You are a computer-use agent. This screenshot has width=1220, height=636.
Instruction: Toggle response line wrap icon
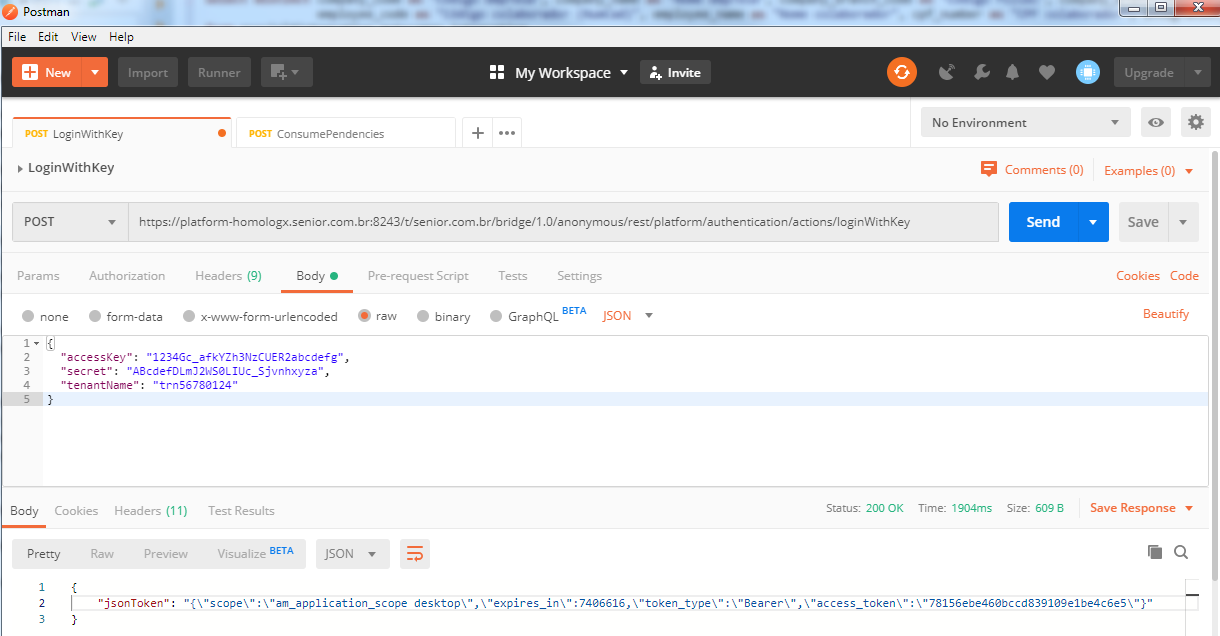coord(414,553)
